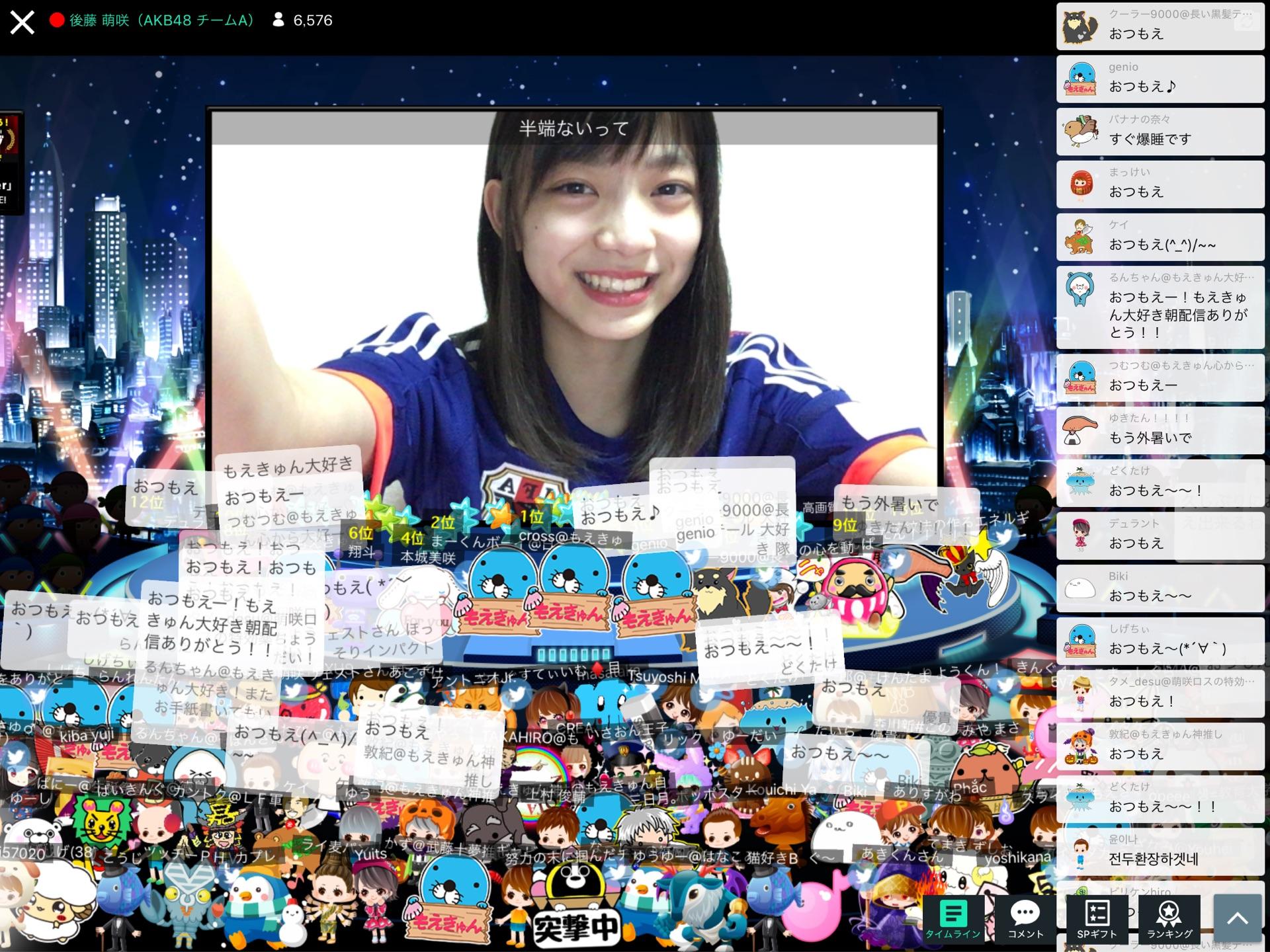Tap ゆきたん's sushi avatar in comments
This screenshot has width=1270, height=952.
pos(1081,430)
